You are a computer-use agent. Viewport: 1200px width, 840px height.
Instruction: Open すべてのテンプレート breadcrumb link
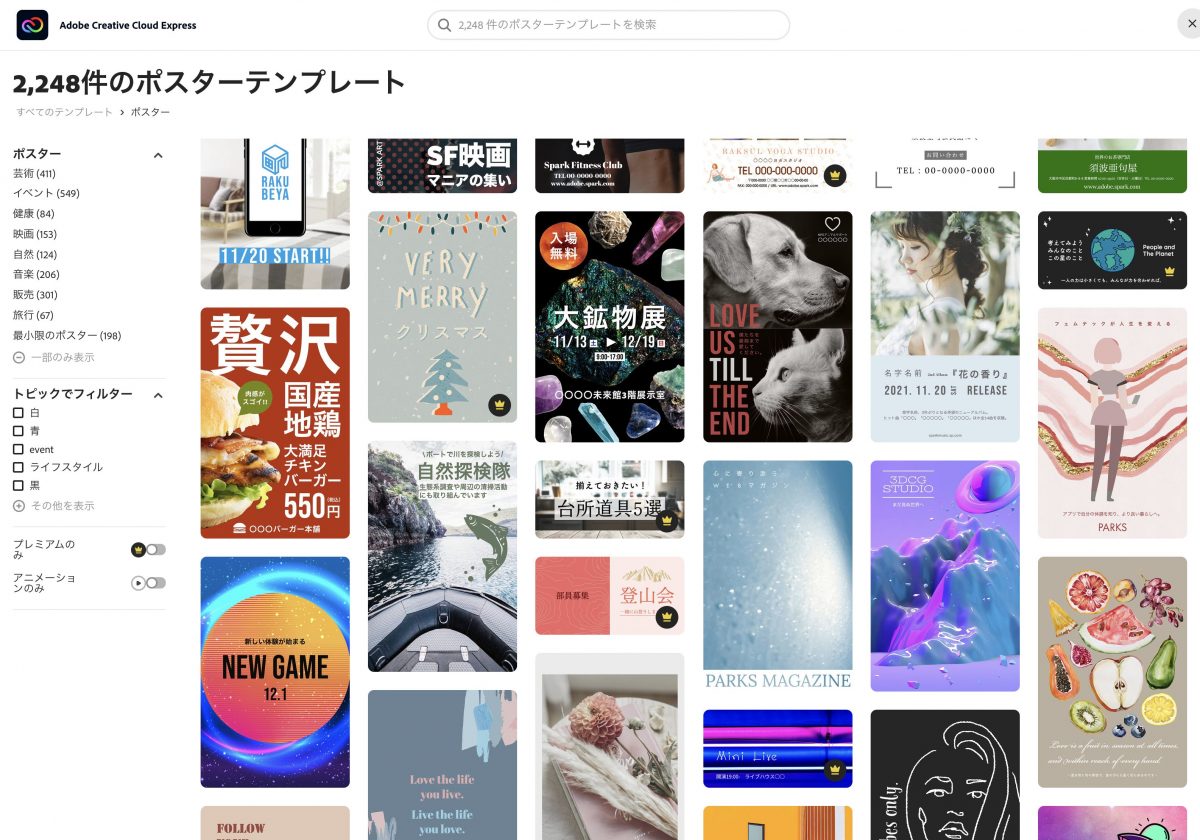(x=64, y=112)
